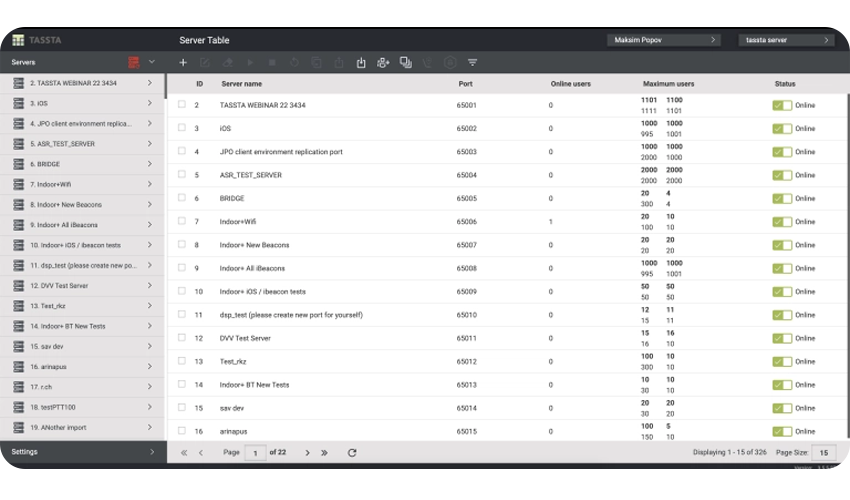Open 4. JPO client environment sidebar item
This screenshot has width=850, height=500.
82,124
